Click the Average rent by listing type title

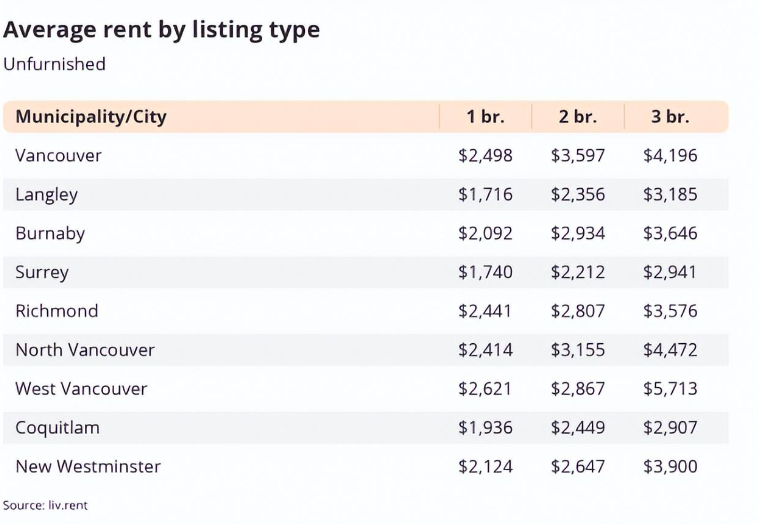pos(162,30)
